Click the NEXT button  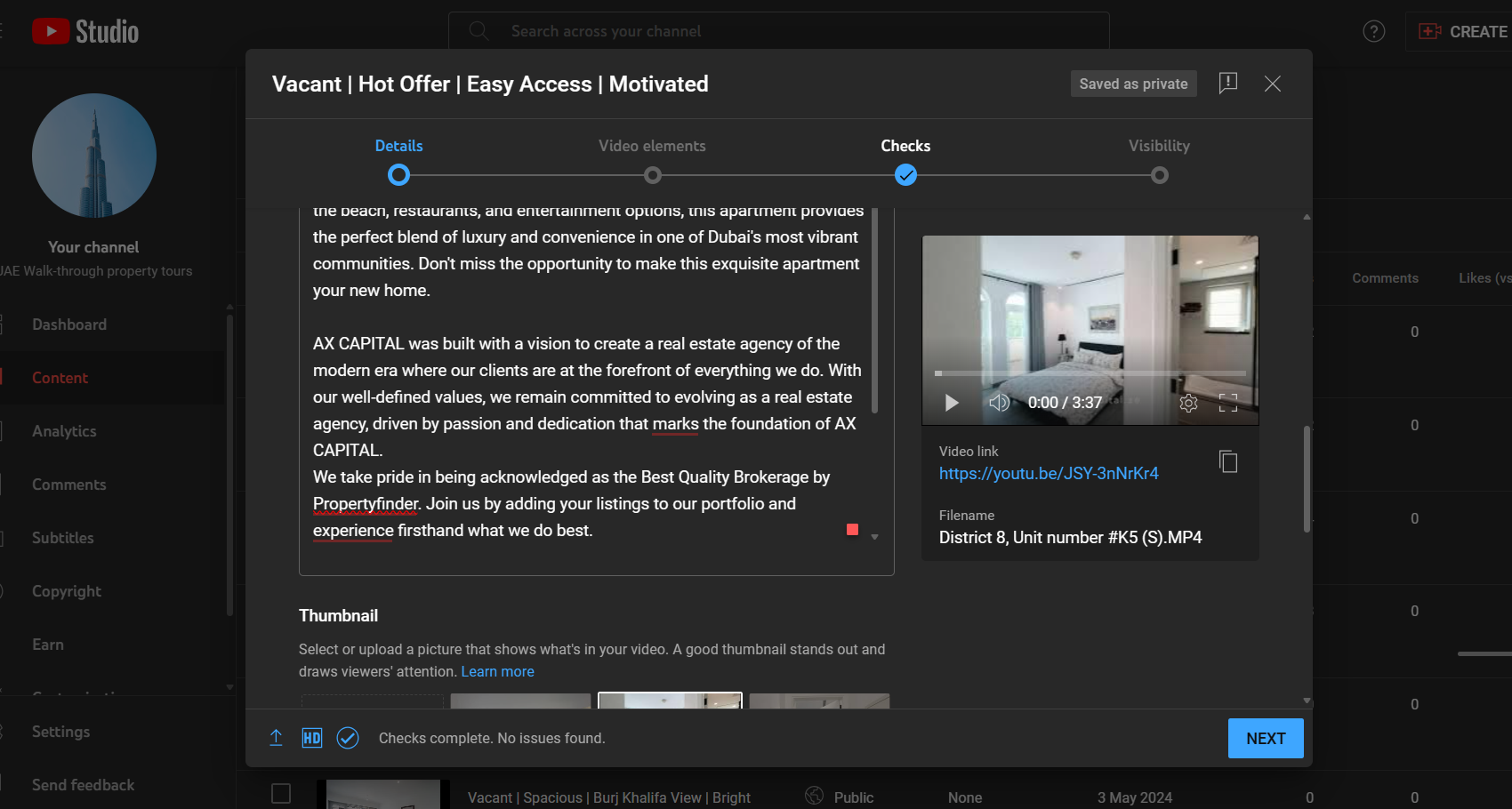[x=1266, y=739]
